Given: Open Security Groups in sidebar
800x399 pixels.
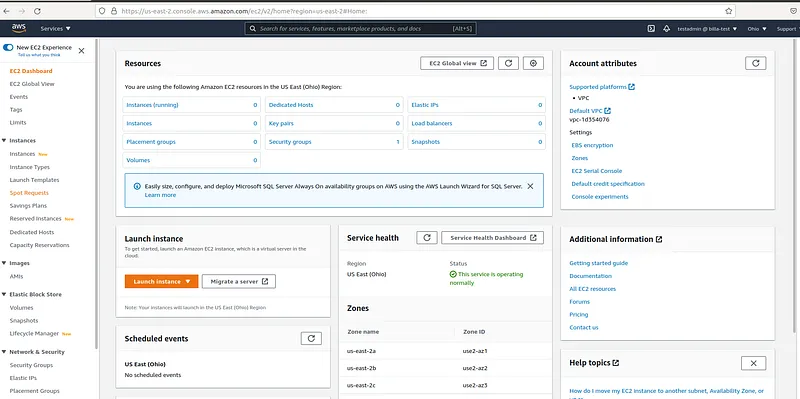Looking at the screenshot, I should point(31,365).
